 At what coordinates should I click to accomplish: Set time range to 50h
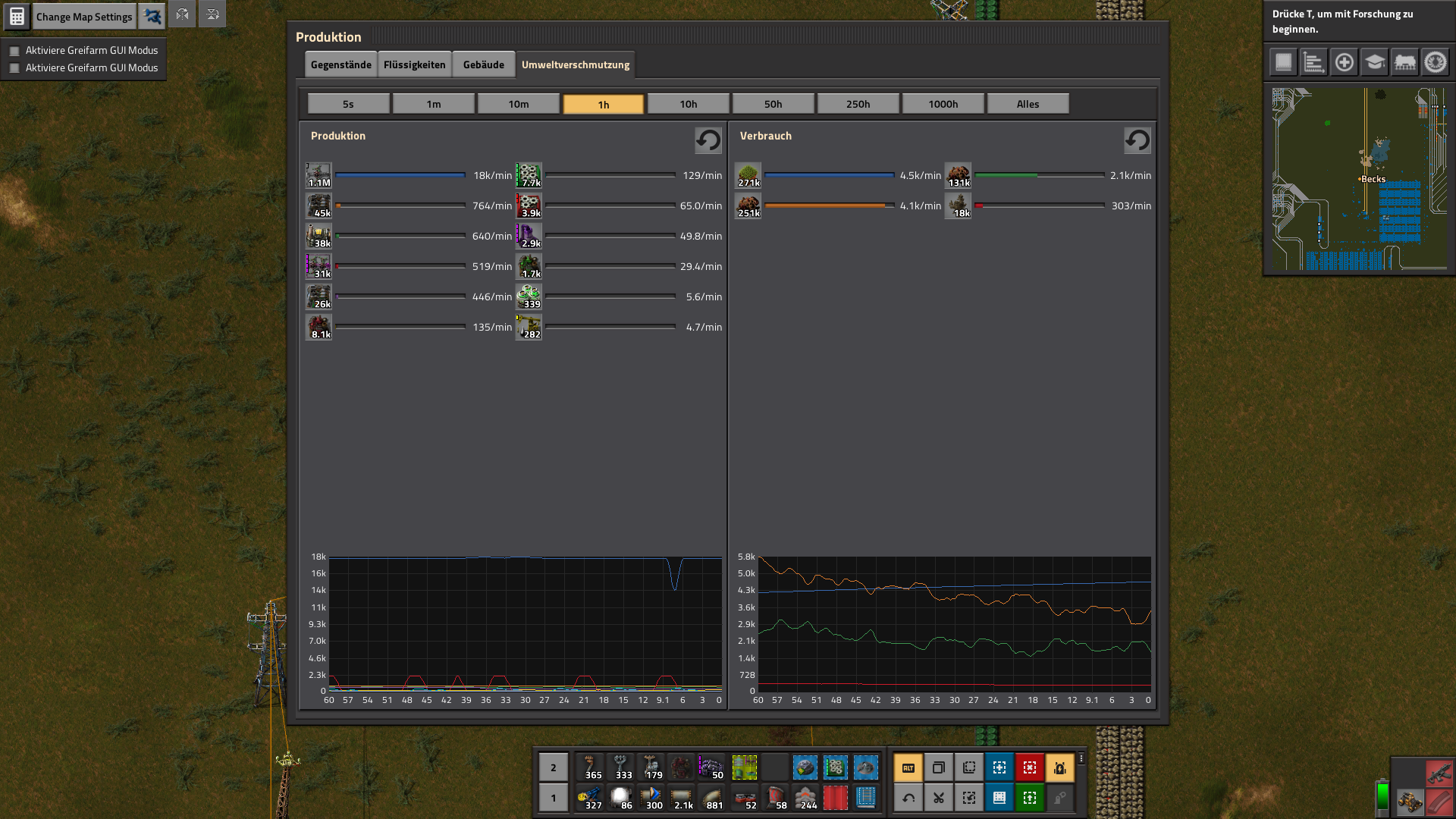(x=773, y=104)
